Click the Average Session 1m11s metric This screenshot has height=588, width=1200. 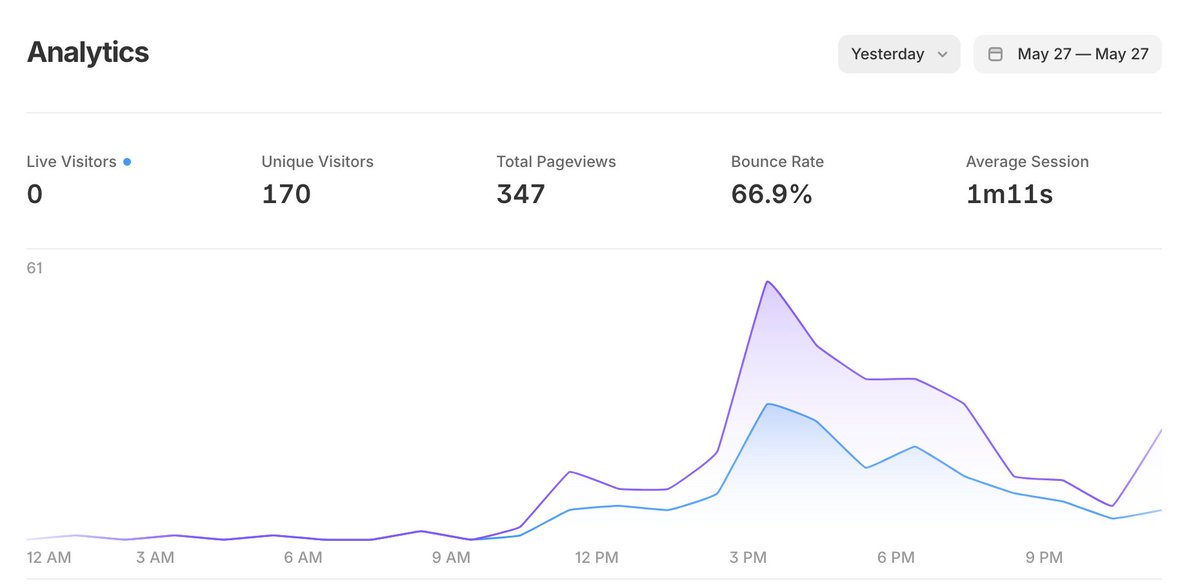click(1009, 193)
